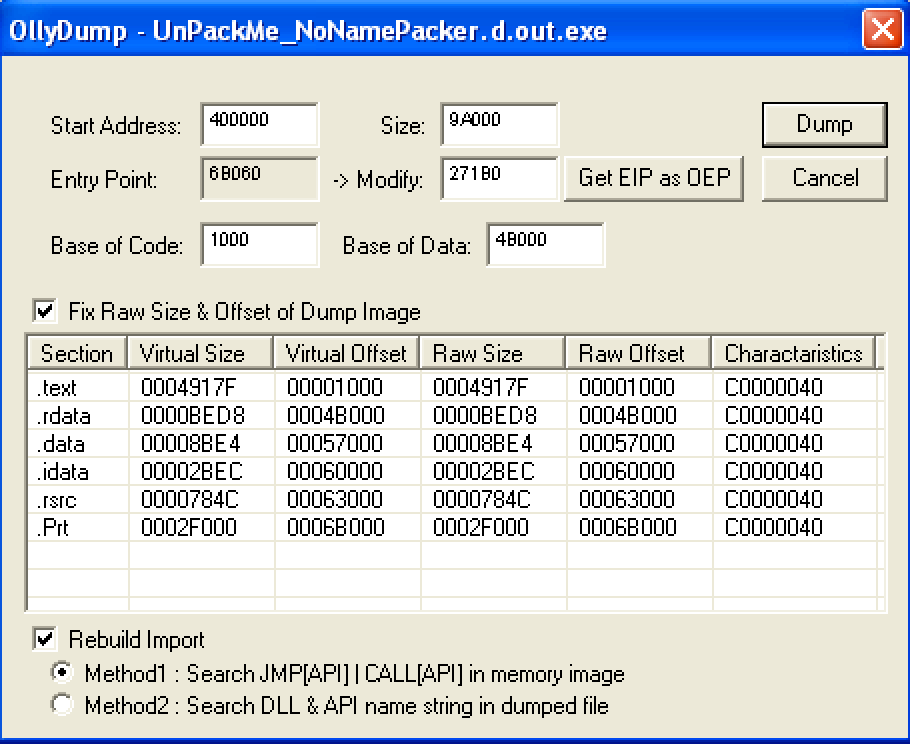Image resolution: width=910 pixels, height=744 pixels.
Task: Click .text Virtual Size 0004917F
Action: (x=189, y=387)
